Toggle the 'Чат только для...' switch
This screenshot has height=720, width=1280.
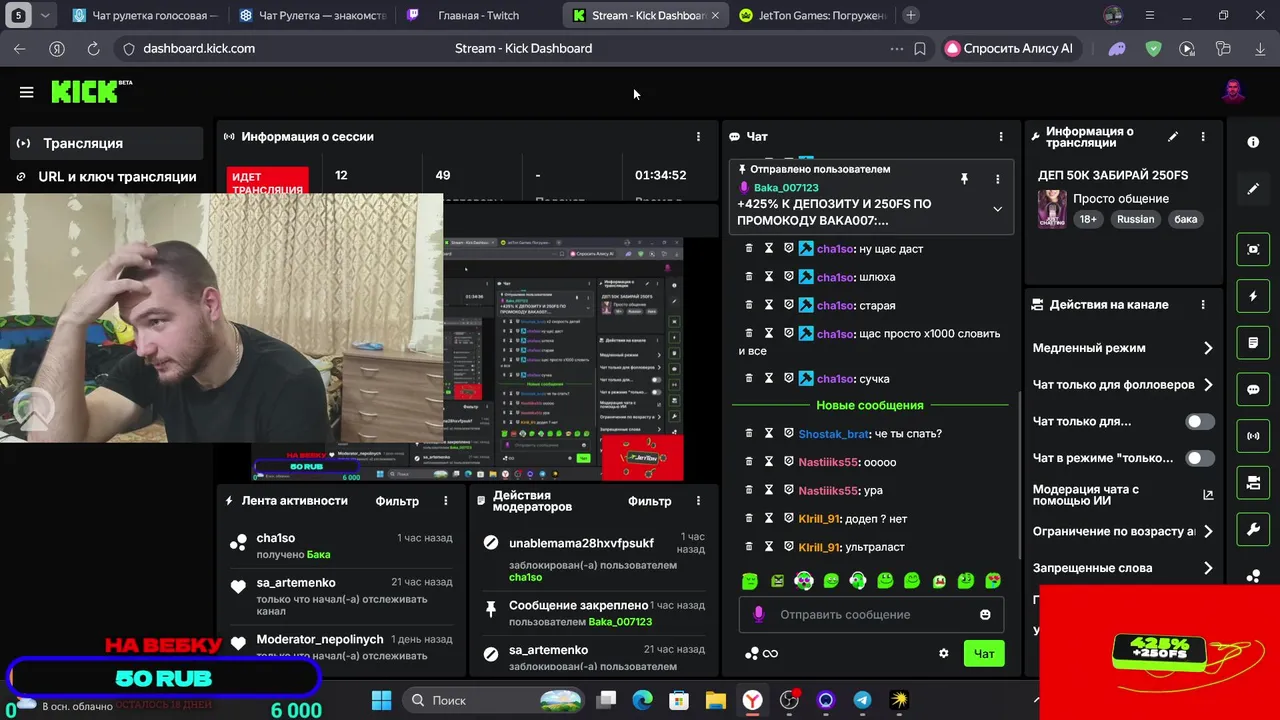click(x=1200, y=422)
